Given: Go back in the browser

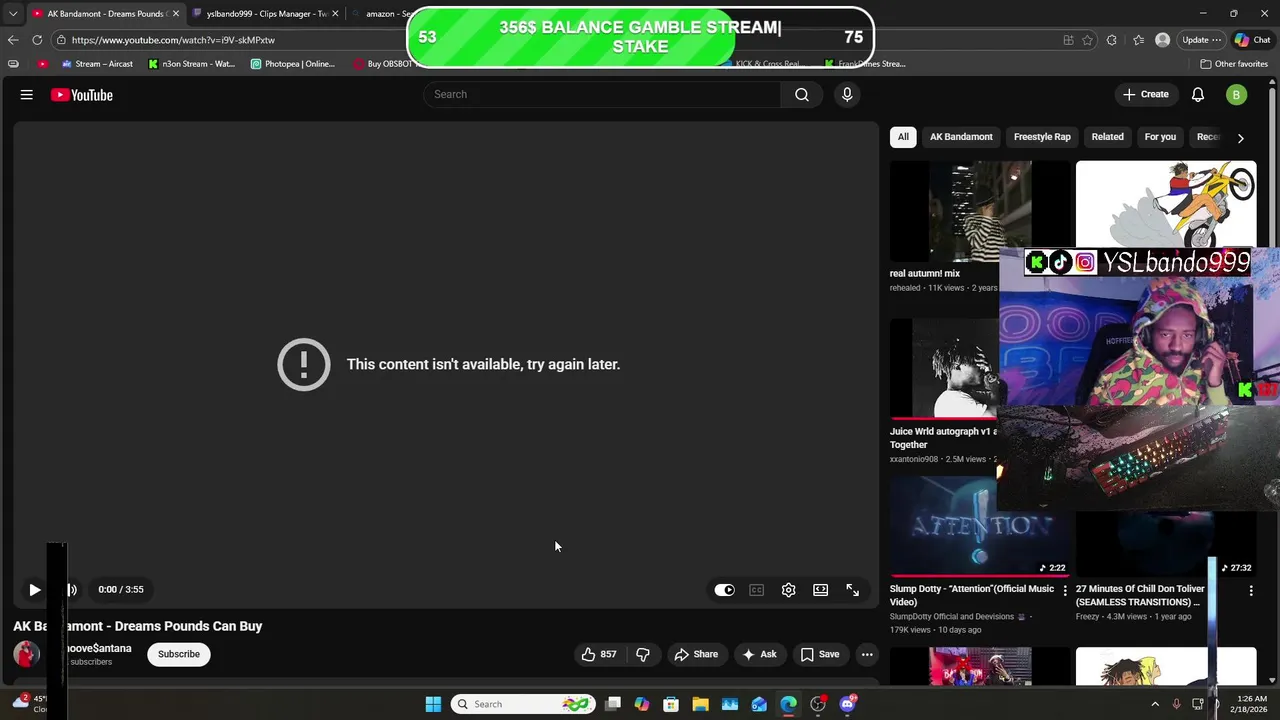Looking at the screenshot, I should (x=13, y=40).
